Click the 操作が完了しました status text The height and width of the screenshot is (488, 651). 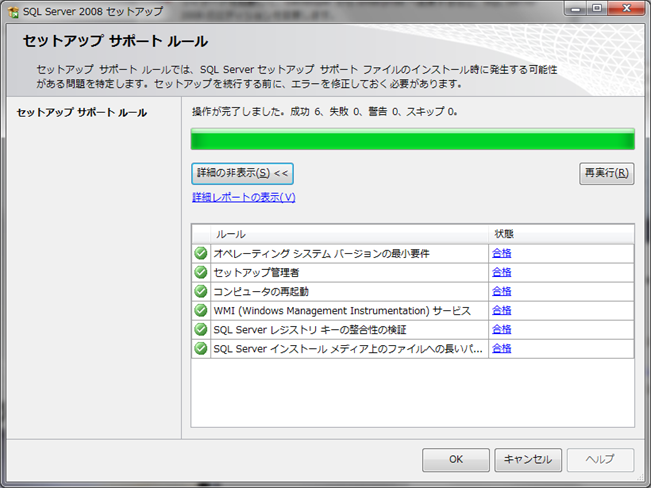coord(325,112)
